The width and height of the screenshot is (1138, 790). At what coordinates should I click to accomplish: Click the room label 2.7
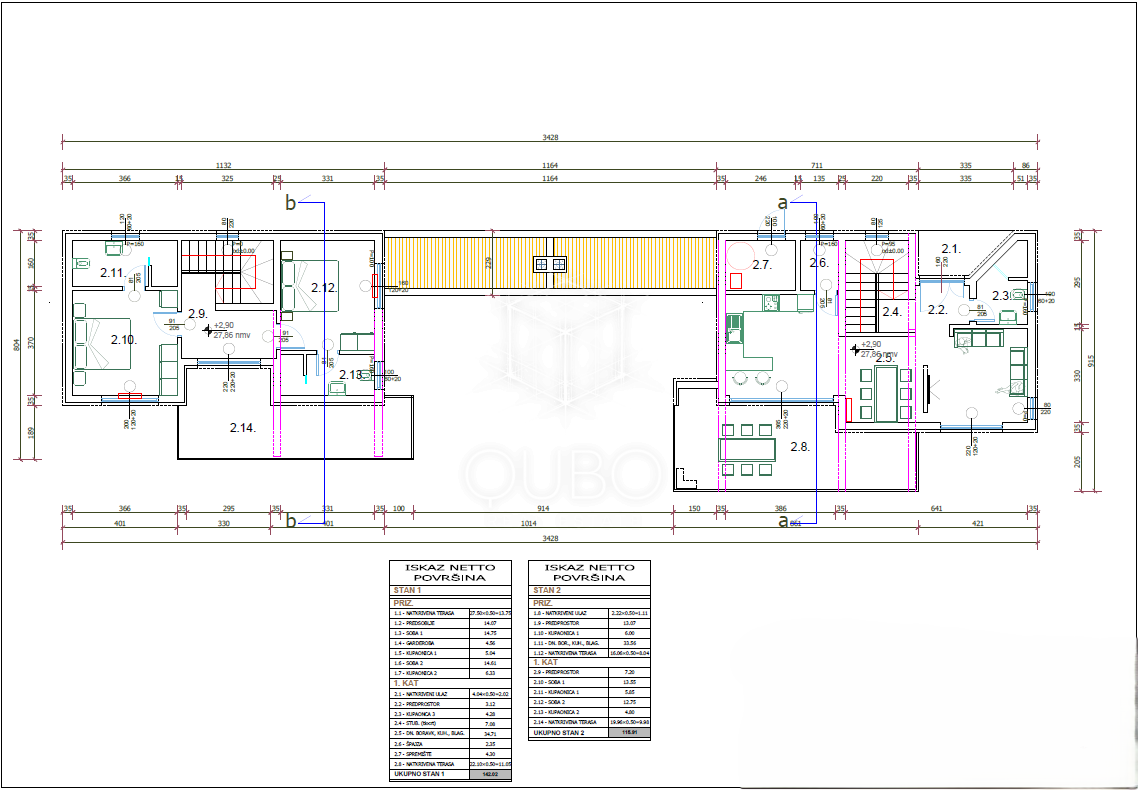[762, 265]
